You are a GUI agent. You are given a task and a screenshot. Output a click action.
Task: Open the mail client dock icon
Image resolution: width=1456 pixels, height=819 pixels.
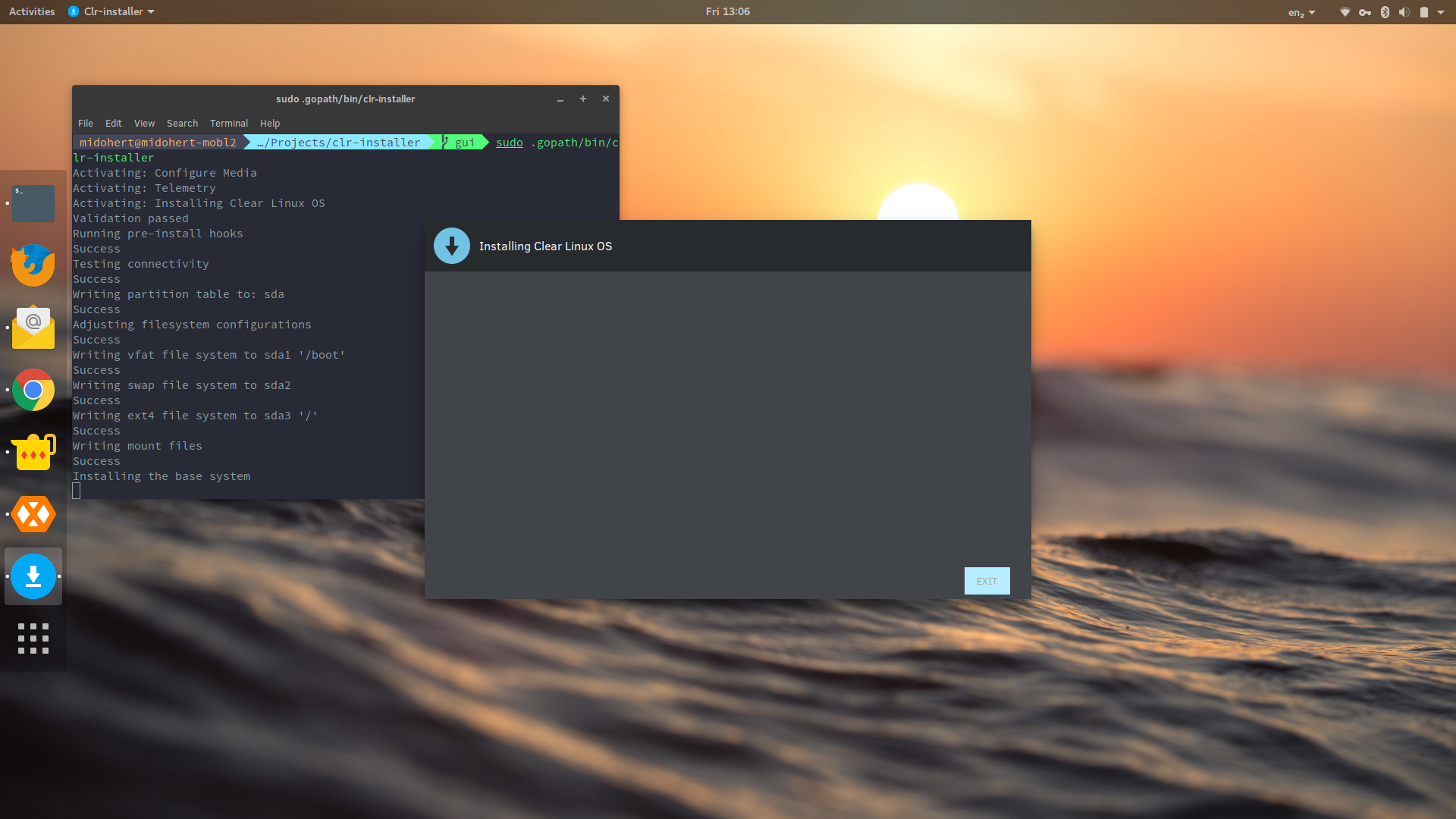coord(33,328)
